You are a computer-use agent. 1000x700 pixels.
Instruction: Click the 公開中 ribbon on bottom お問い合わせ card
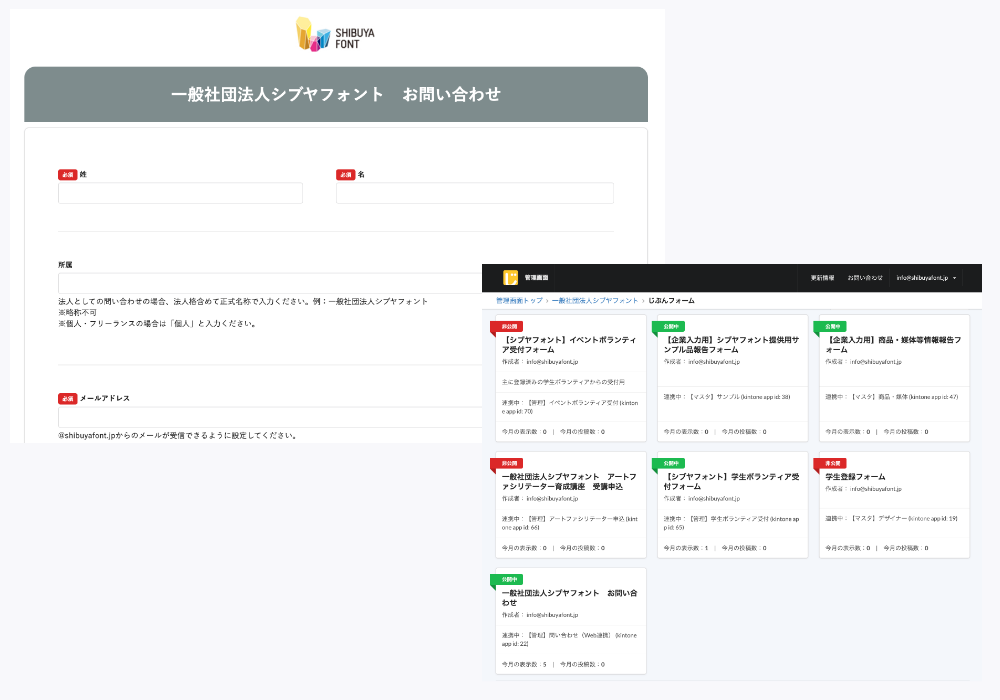coord(508,577)
